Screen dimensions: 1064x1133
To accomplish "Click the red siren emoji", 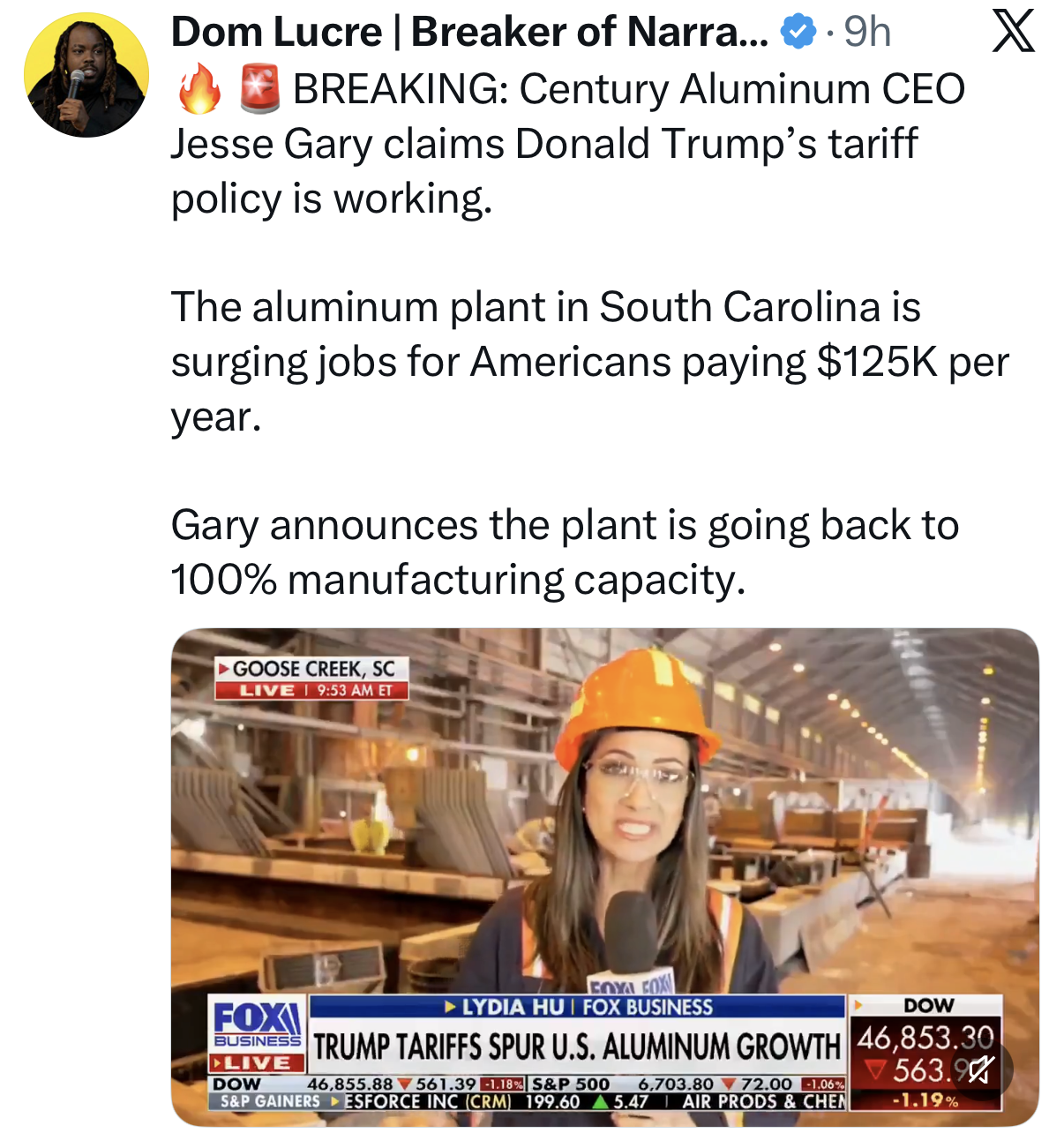I will tap(260, 88).
